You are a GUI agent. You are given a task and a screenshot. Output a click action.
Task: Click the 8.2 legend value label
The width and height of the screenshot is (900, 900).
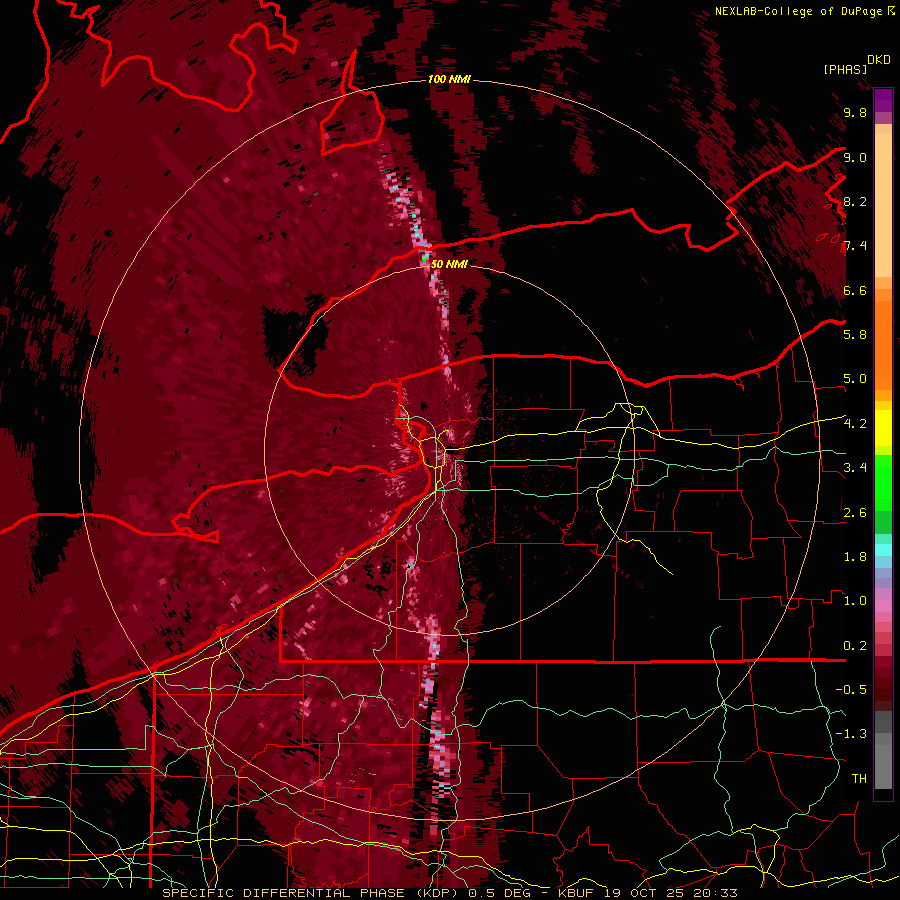855,201
